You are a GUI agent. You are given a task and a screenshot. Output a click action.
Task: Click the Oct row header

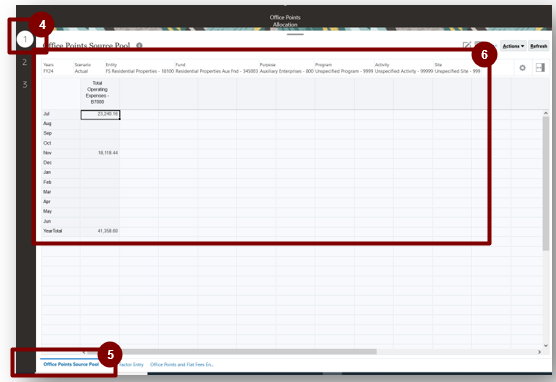click(x=61, y=143)
